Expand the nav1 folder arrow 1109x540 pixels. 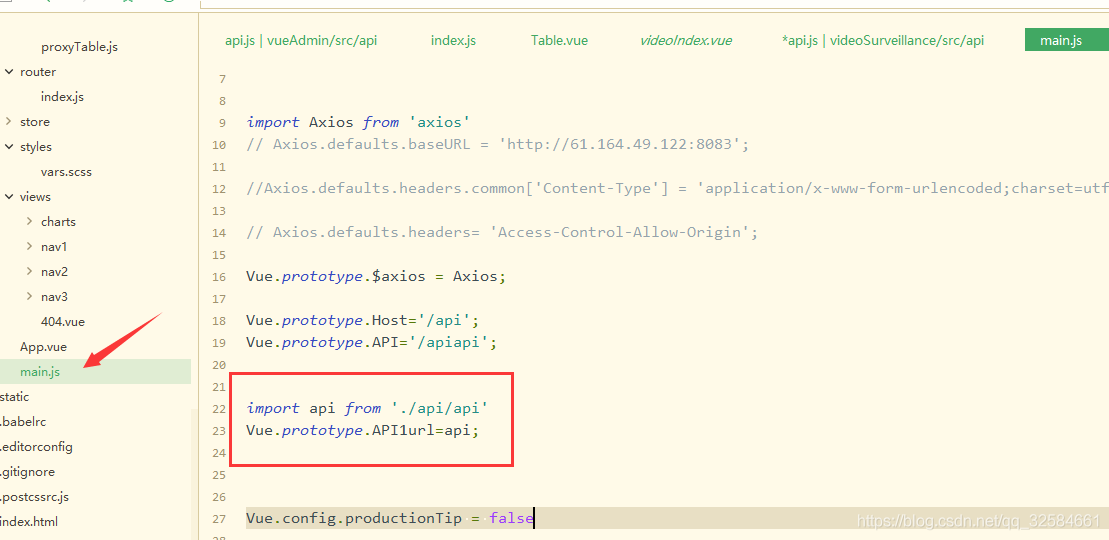click(x=30, y=247)
